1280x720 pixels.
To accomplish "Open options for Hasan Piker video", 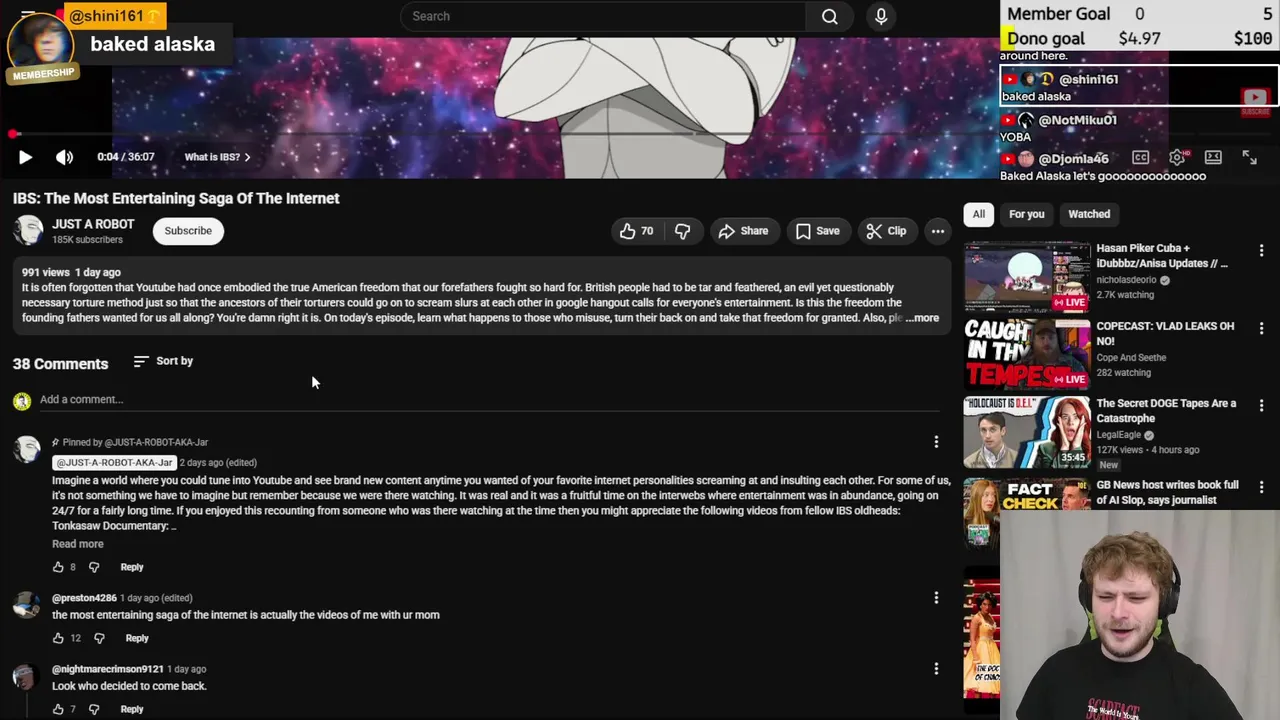I will point(1261,250).
